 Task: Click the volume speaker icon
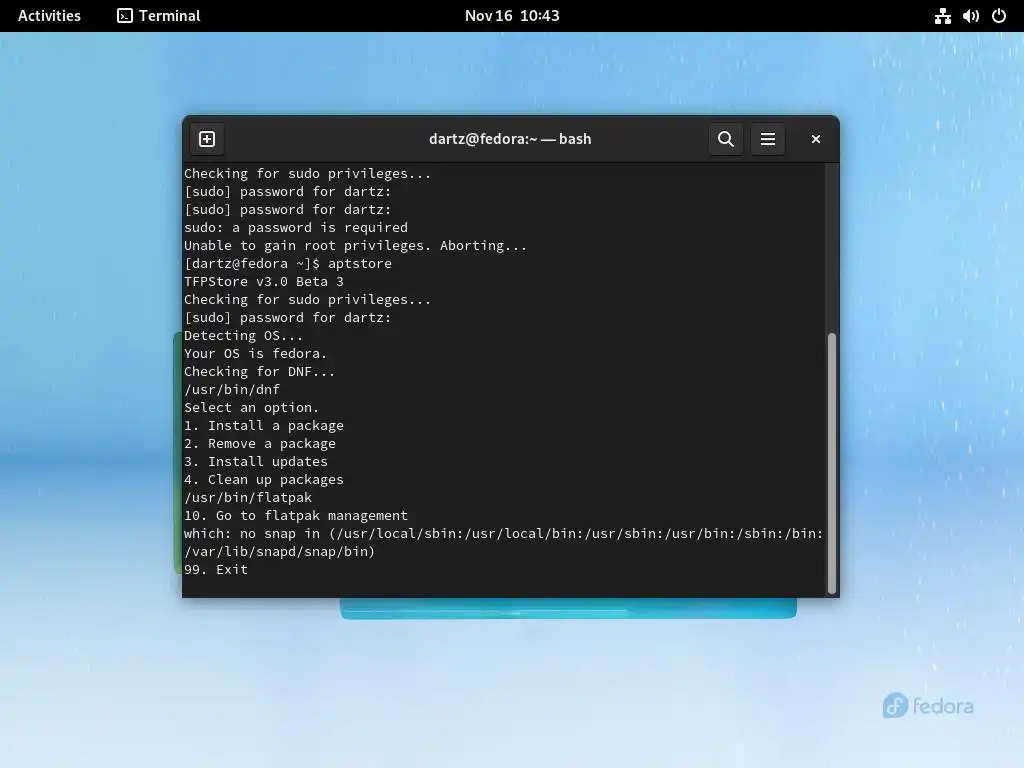coord(970,16)
